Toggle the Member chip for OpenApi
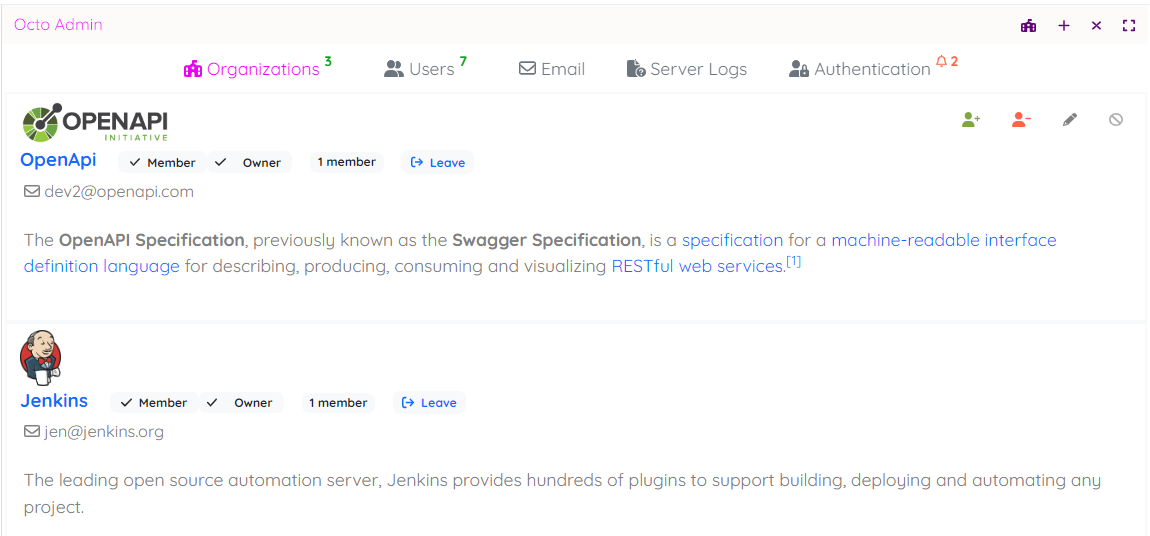The image size is (1150, 536). pos(162,163)
